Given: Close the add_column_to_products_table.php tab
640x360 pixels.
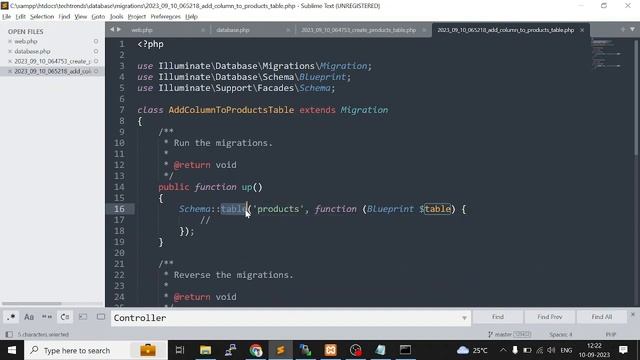Looking at the screenshot, I should click(582, 30).
